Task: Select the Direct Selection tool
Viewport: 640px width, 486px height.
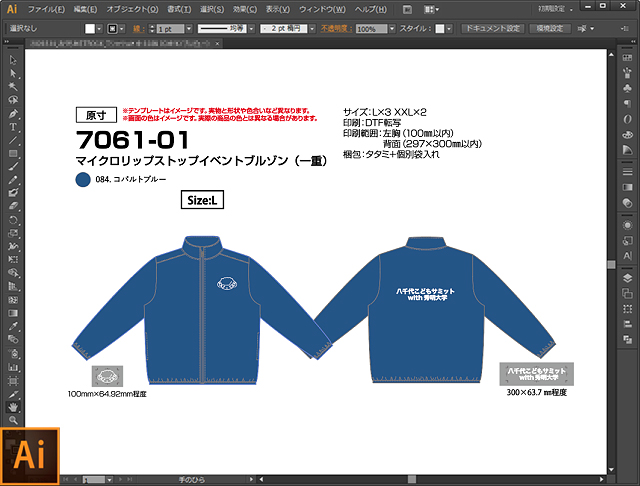Action: coord(13,74)
